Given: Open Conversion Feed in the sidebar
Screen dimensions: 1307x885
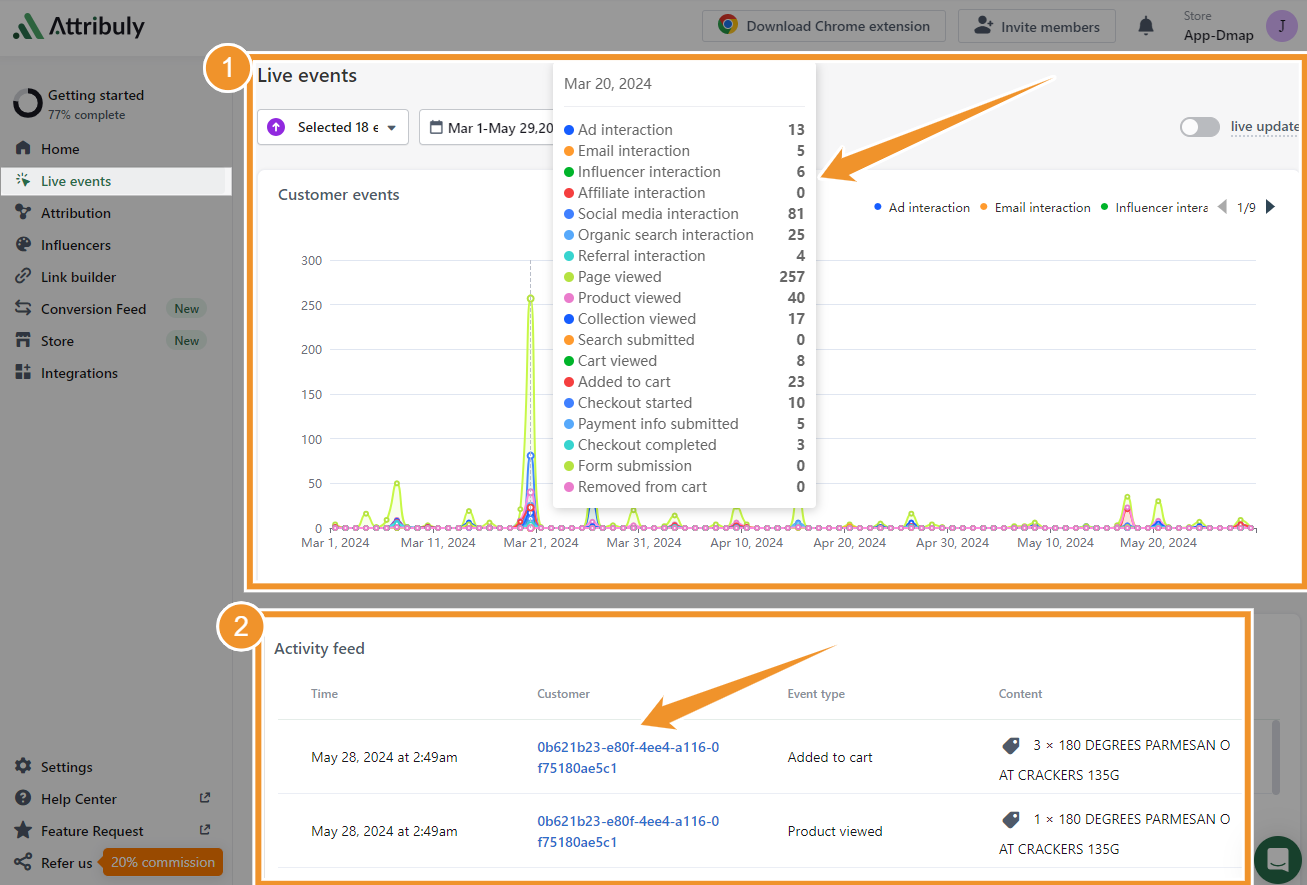Looking at the screenshot, I should [x=93, y=309].
